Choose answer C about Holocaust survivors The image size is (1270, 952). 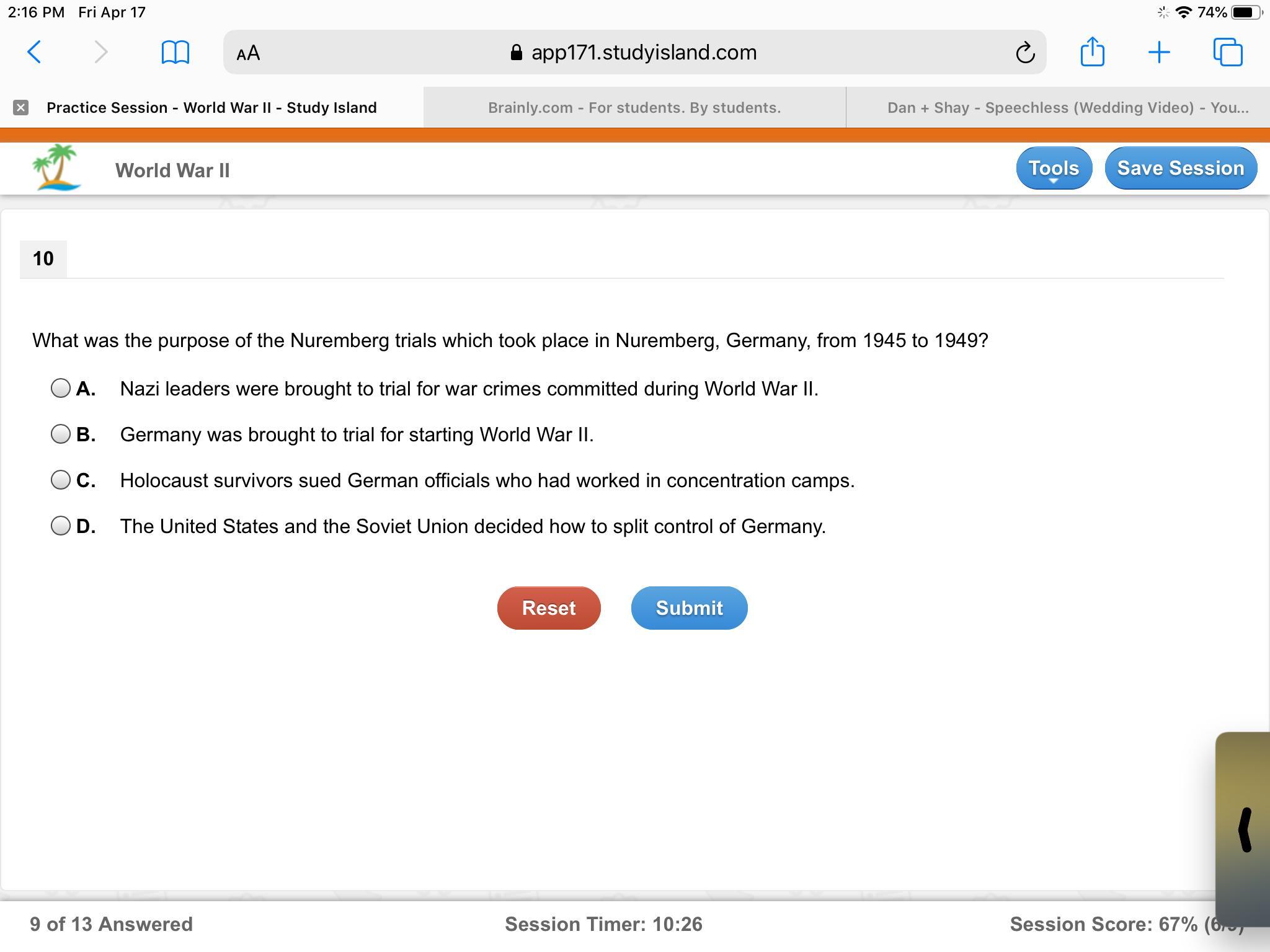coord(61,480)
